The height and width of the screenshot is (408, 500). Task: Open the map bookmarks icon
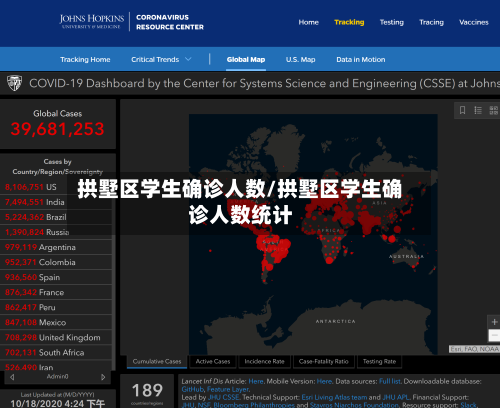(462, 110)
